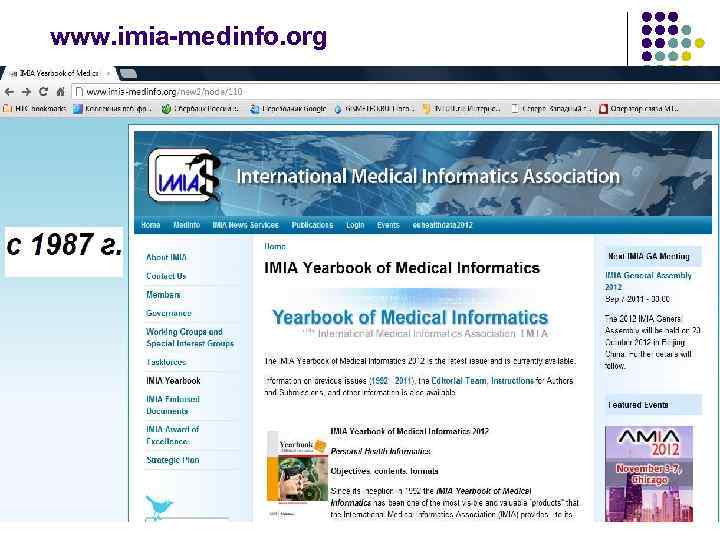Open a new tab next to IMIA Yearbook tab
This screenshot has height=540, width=720.
pyautogui.click(x=128, y=73)
